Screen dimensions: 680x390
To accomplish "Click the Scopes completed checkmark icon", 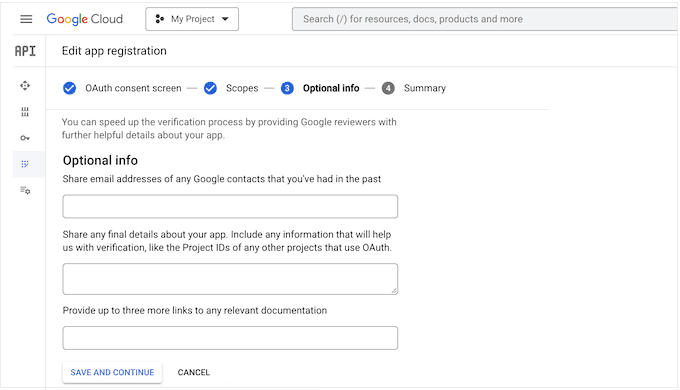I will click(210, 88).
